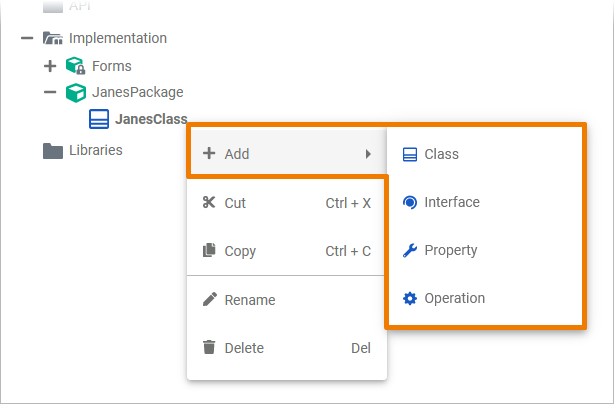
Task: Click the Interface circle icon
Action: (409, 202)
